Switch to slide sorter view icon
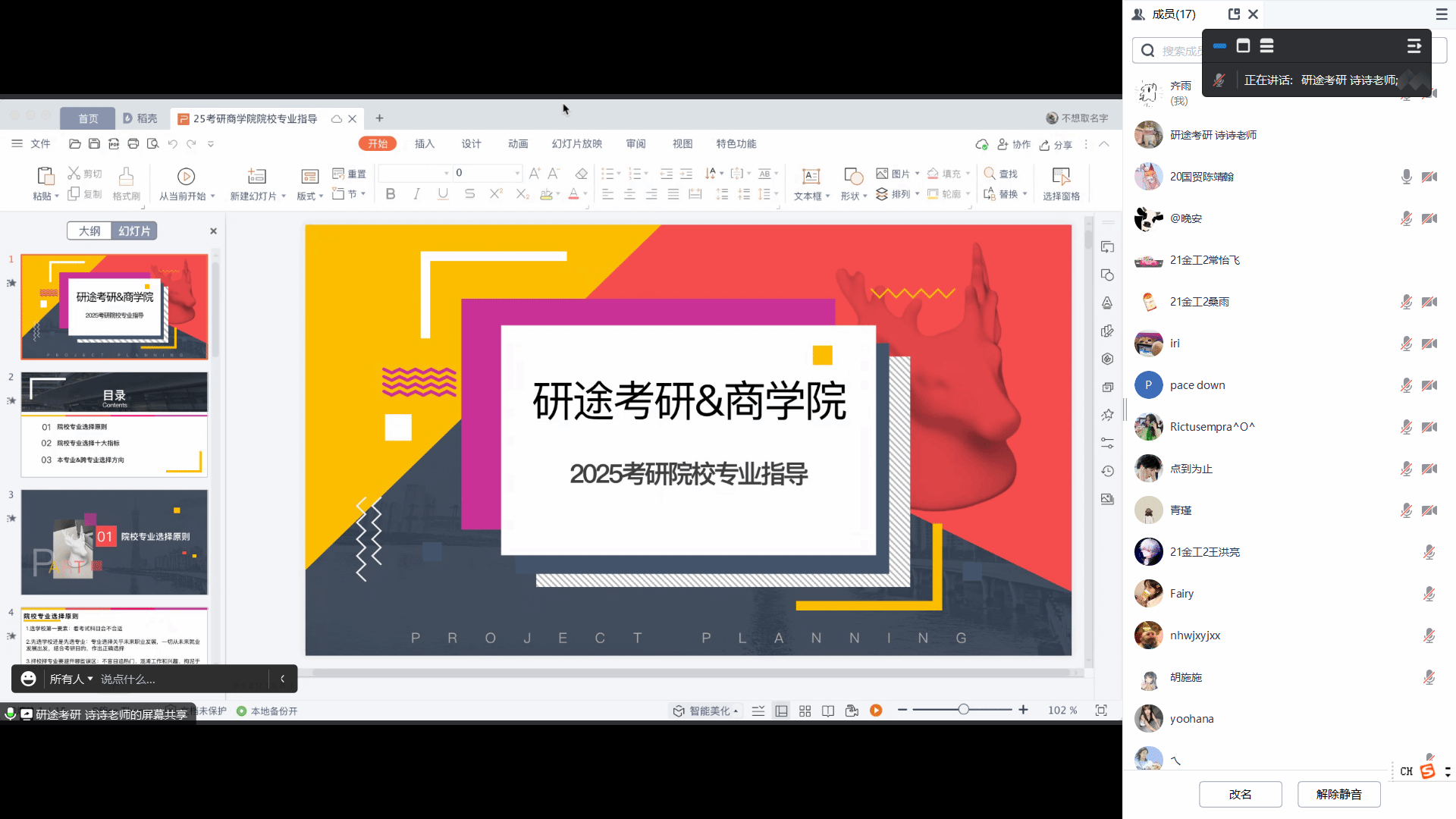Viewport: 1456px width, 819px height. pyautogui.click(x=805, y=711)
